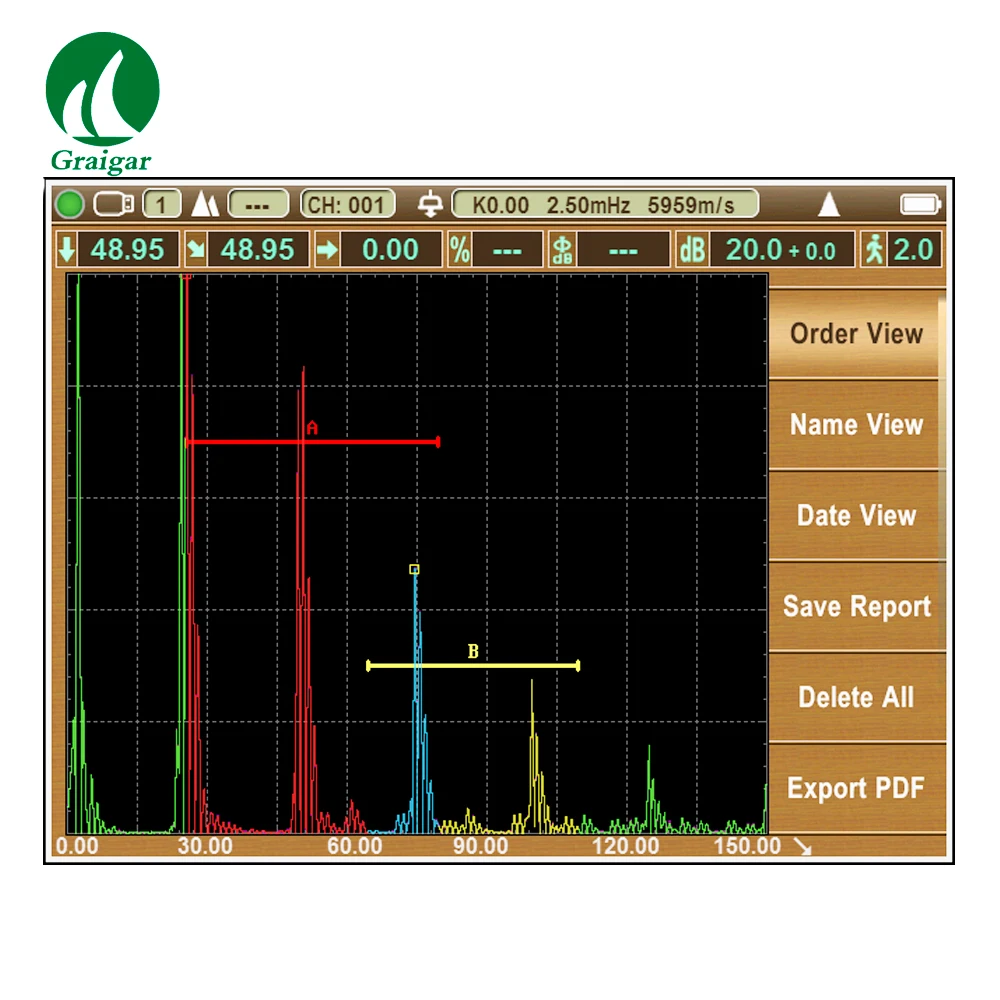Click the dB gain icon
Screen dimensions: 1000x1000
coord(693,249)
